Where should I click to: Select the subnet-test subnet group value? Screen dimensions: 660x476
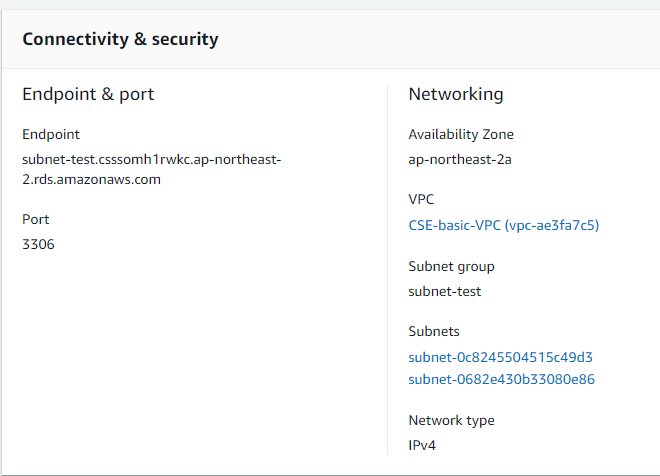coord(445,291)
